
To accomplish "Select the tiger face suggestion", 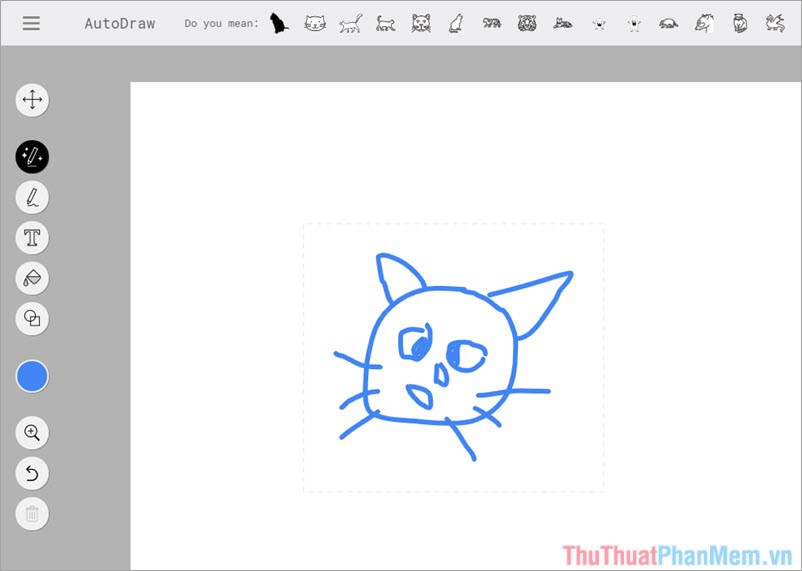I will coord(527,23).
